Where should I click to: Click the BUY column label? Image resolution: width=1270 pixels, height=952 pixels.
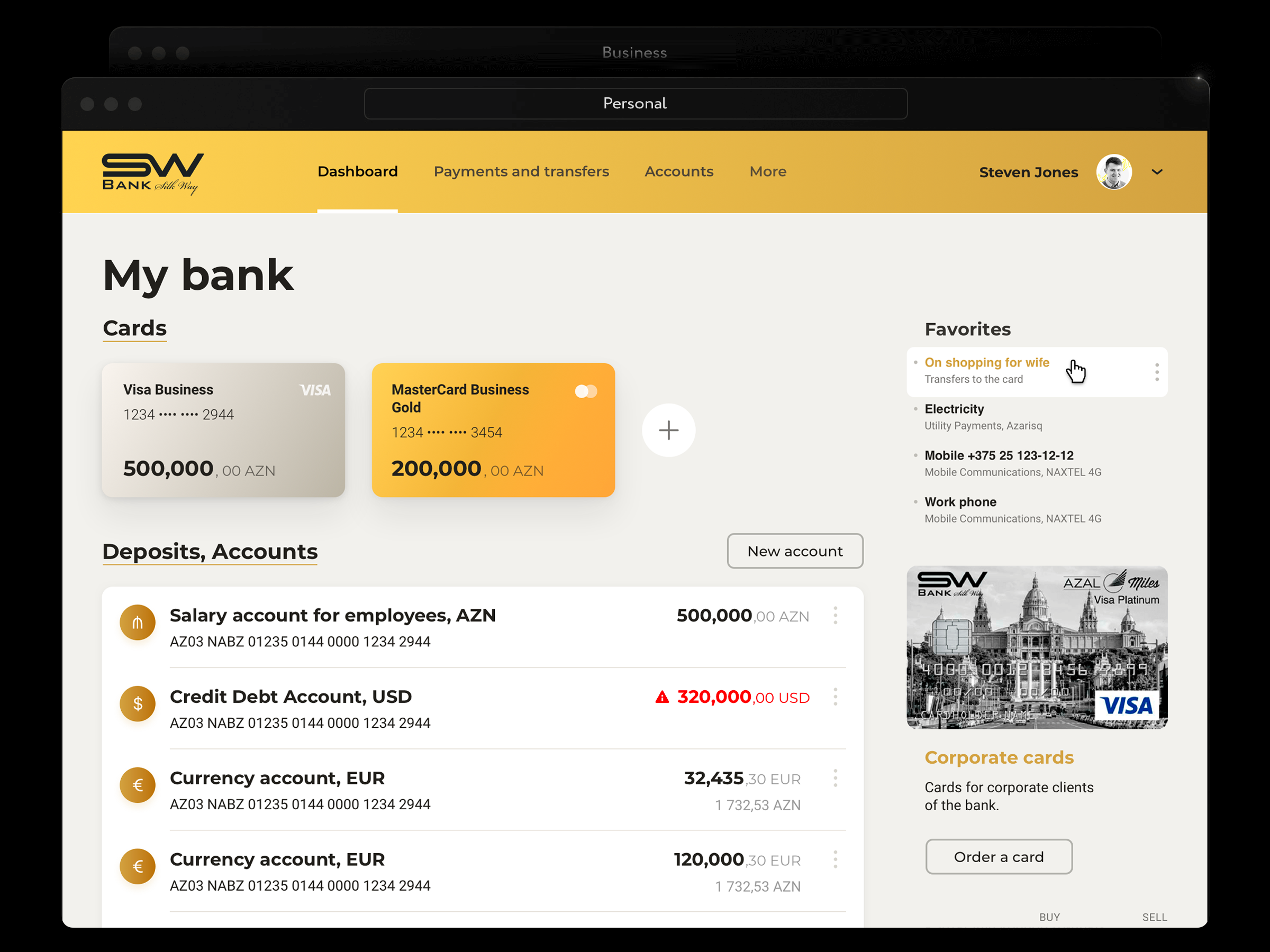click(1049, 917)
